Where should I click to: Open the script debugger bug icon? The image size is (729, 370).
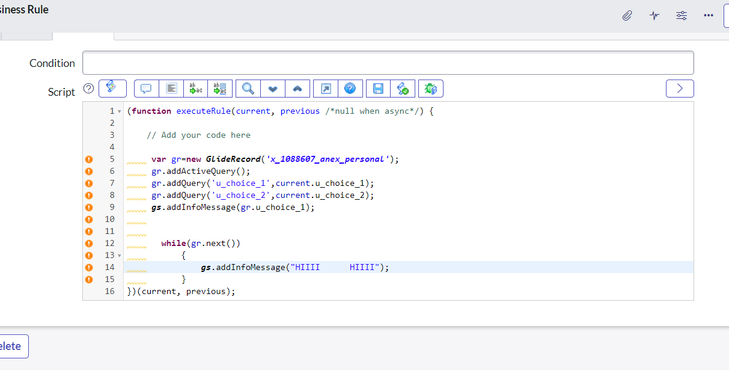[431, 88]
